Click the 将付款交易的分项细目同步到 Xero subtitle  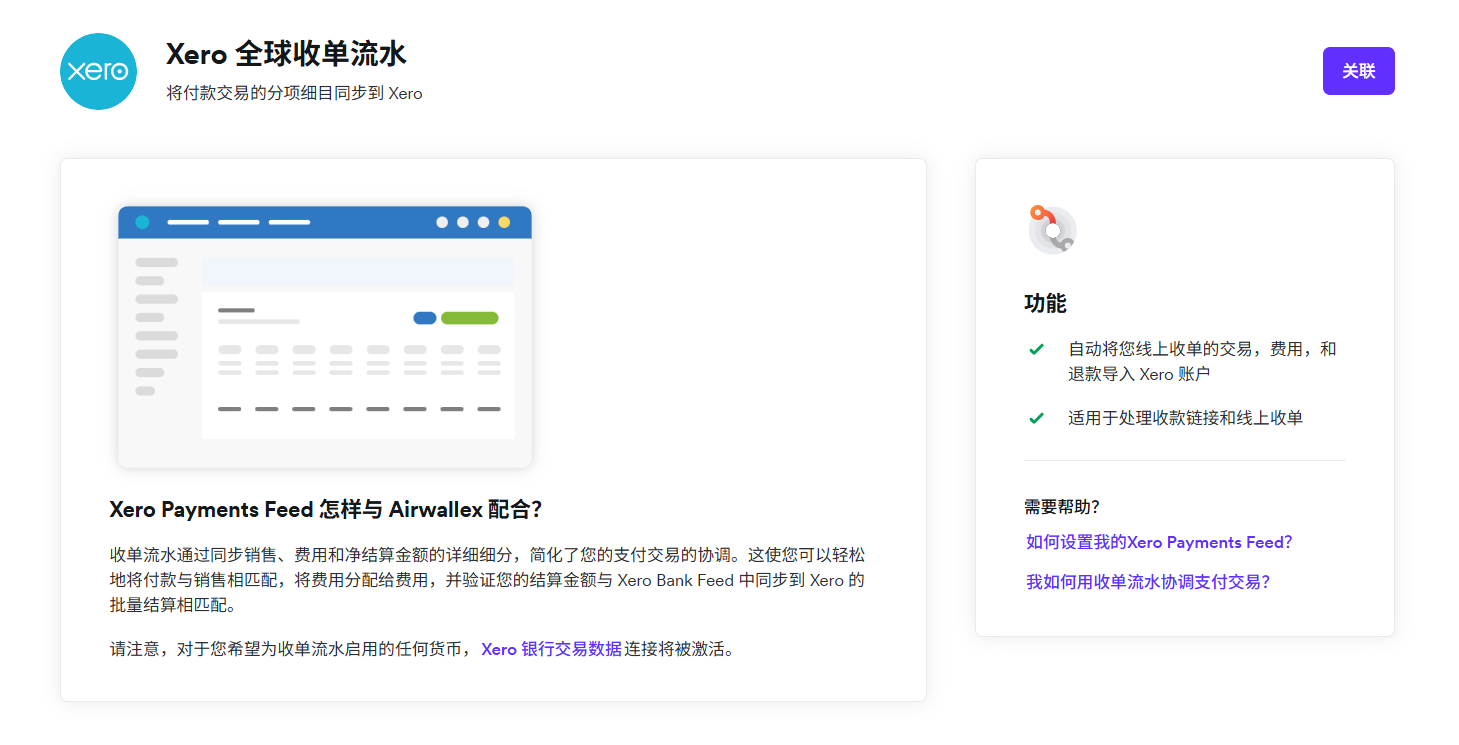tap(294, 93)
